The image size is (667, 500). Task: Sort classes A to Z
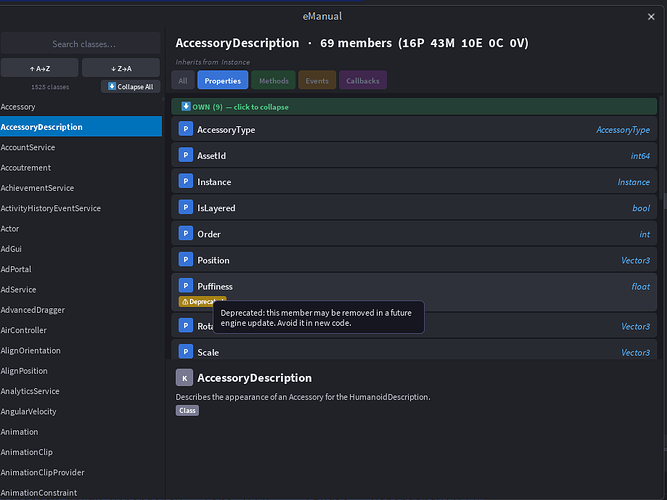click(x=40, y=68)
